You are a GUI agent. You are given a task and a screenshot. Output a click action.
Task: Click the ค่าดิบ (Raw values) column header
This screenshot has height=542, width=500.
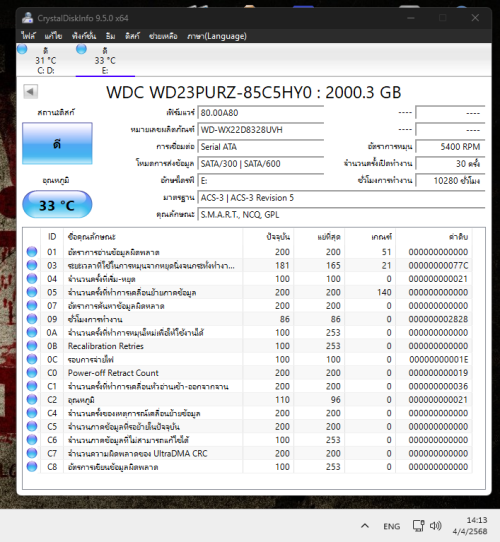coord(434,237)
